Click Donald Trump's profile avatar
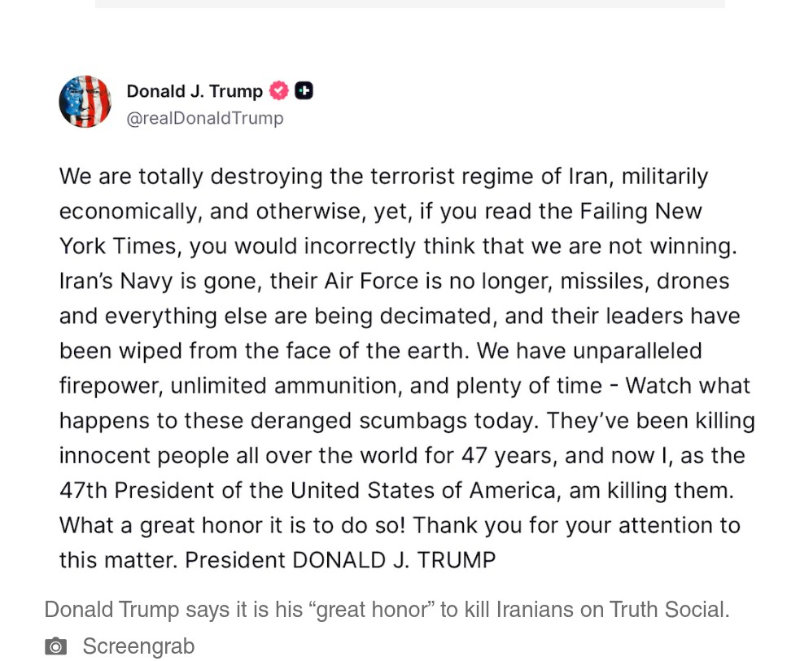Viewport: 800px width, 661px height. coord(85,102)
